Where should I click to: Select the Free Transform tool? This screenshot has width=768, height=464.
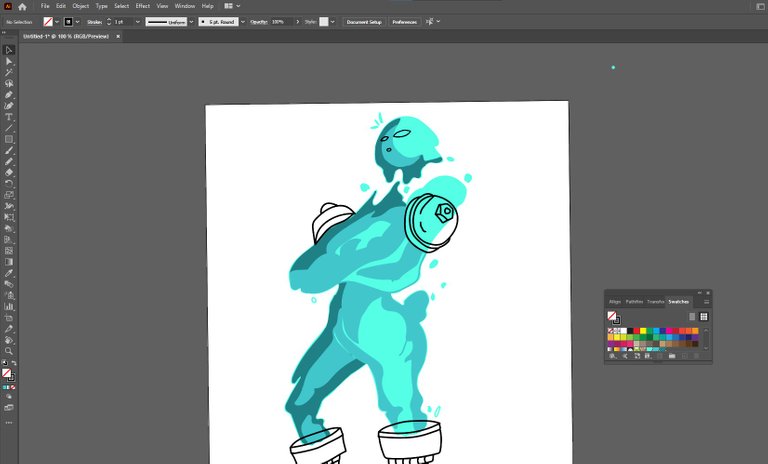click(9, 217)
